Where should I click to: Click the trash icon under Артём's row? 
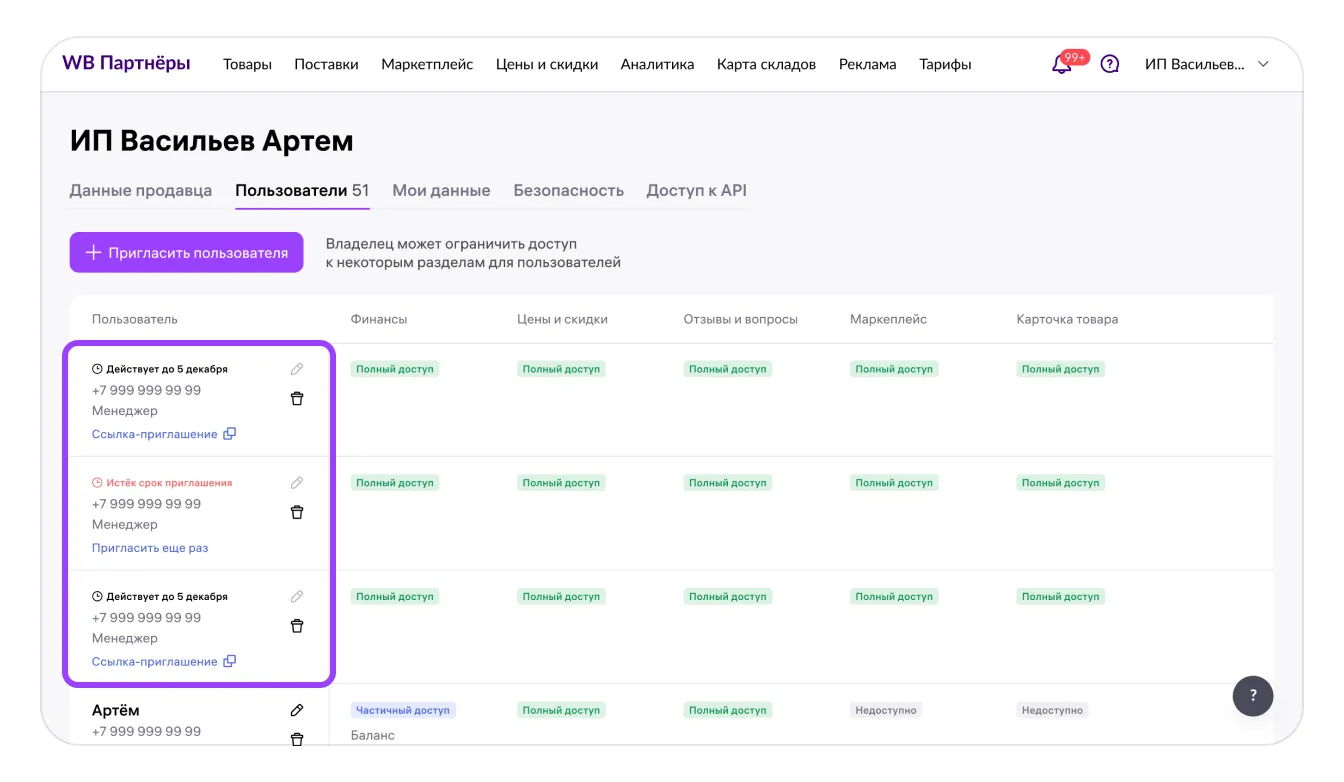(297, 739)
